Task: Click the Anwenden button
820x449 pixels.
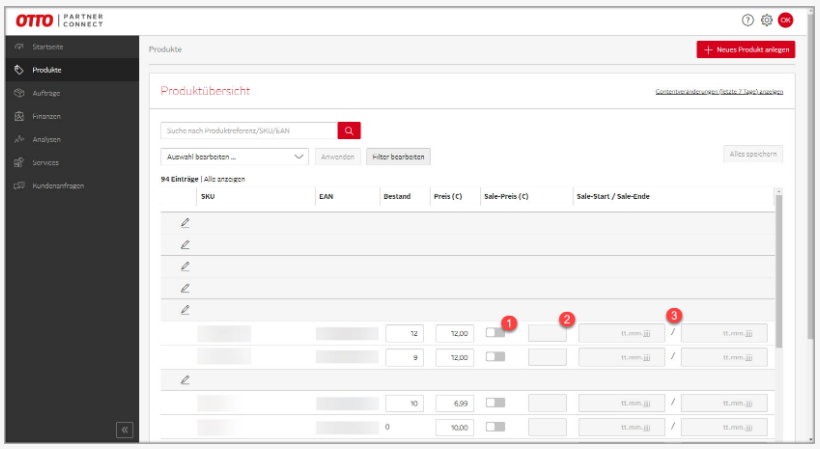Action: coord(338,157)
